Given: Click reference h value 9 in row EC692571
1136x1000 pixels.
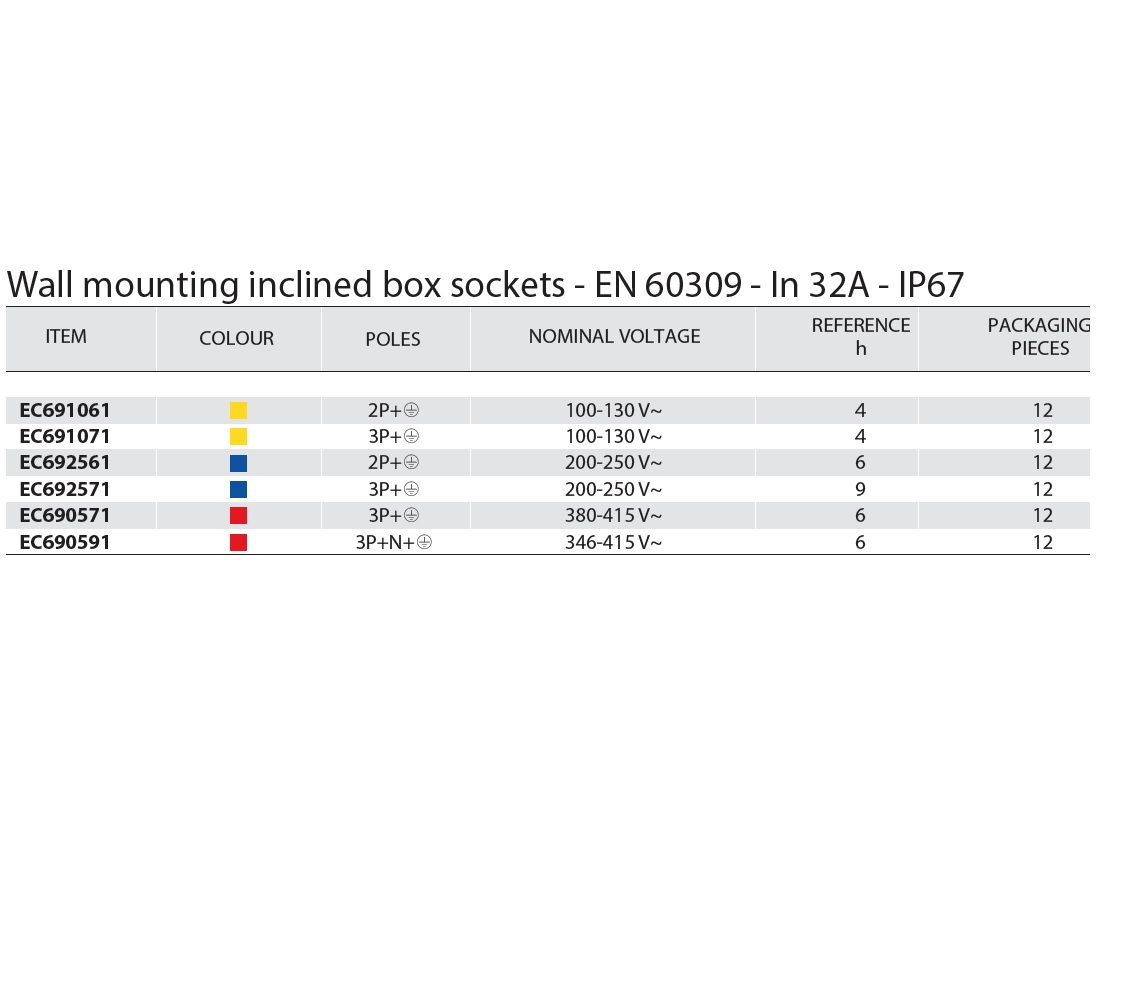Looking at the screenshot, I should pos(860,489).
